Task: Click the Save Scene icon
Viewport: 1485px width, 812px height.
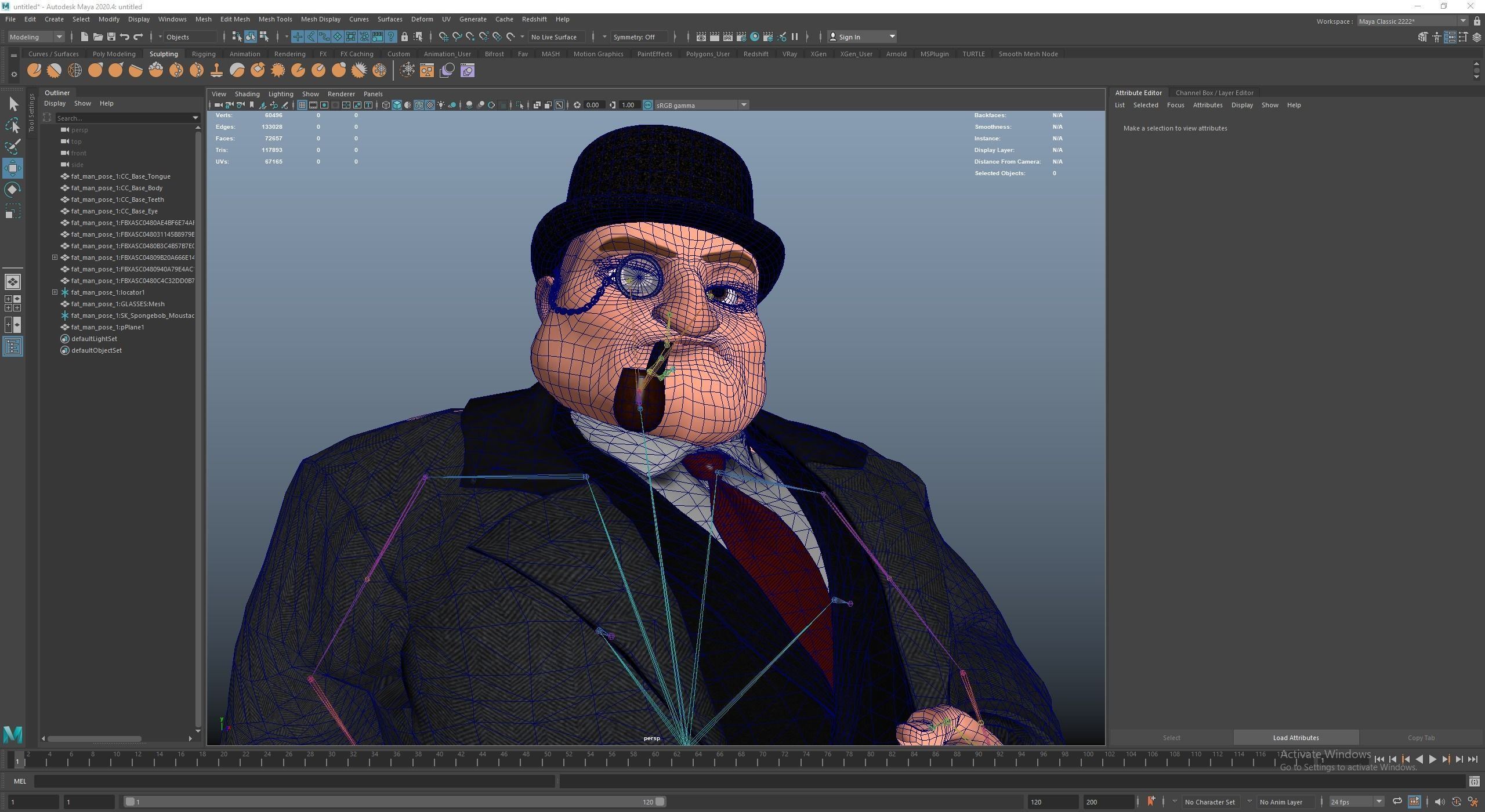Action: pyautogui.click(x=111, y=37)
